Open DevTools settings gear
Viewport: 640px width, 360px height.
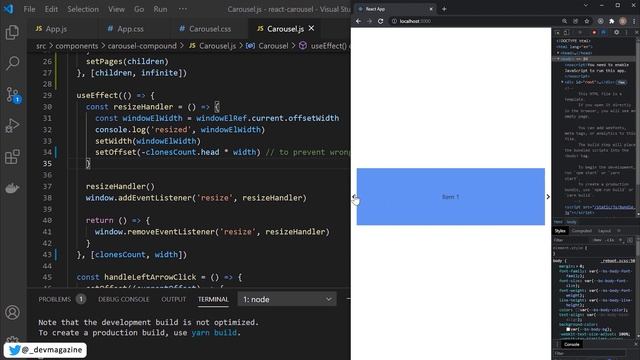[x=616, y=32]
